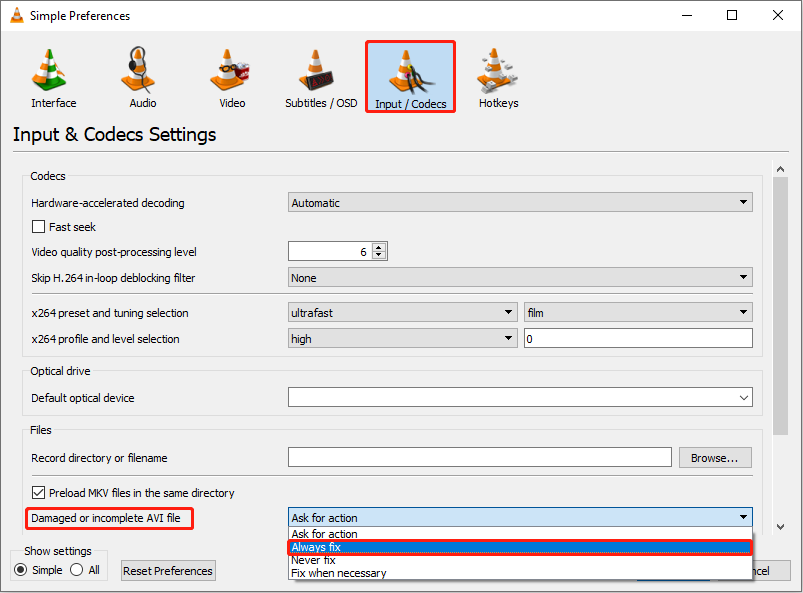The image size is (803, 593).
Task: Open the x264 preset dropdown showing ultrafast
Action: click(403, 312)
